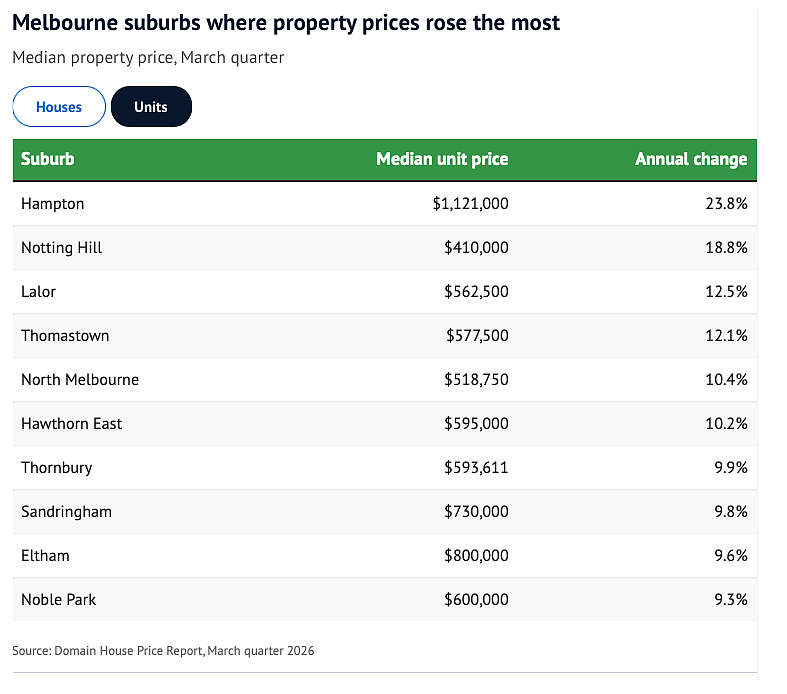This screenshot has width=787, height=694.
Task: Click the Median unit price header
Action: coord(442,159)
